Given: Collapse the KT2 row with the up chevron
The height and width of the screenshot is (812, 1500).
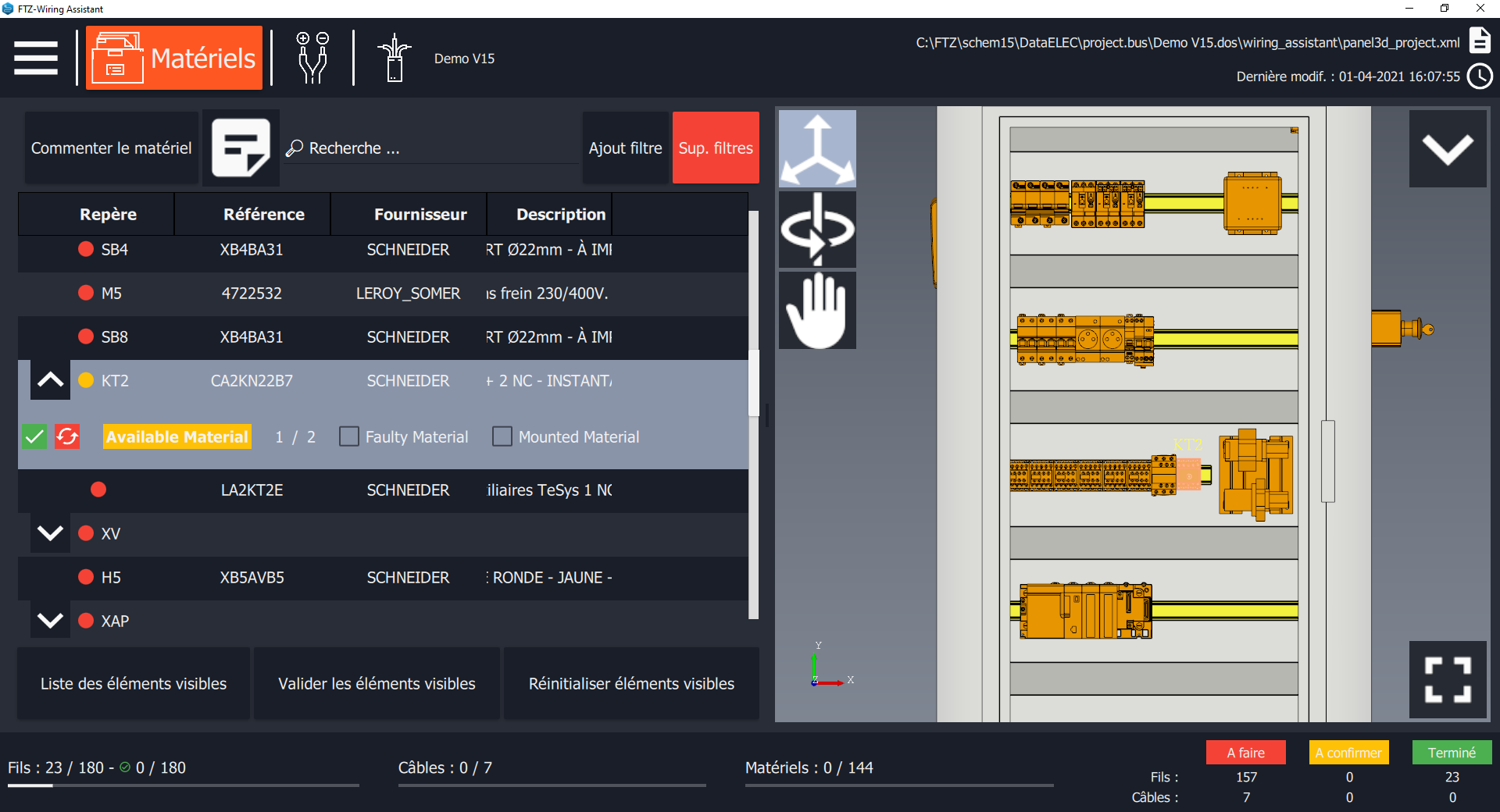Looking at the screenshot, I should [50, 380].
